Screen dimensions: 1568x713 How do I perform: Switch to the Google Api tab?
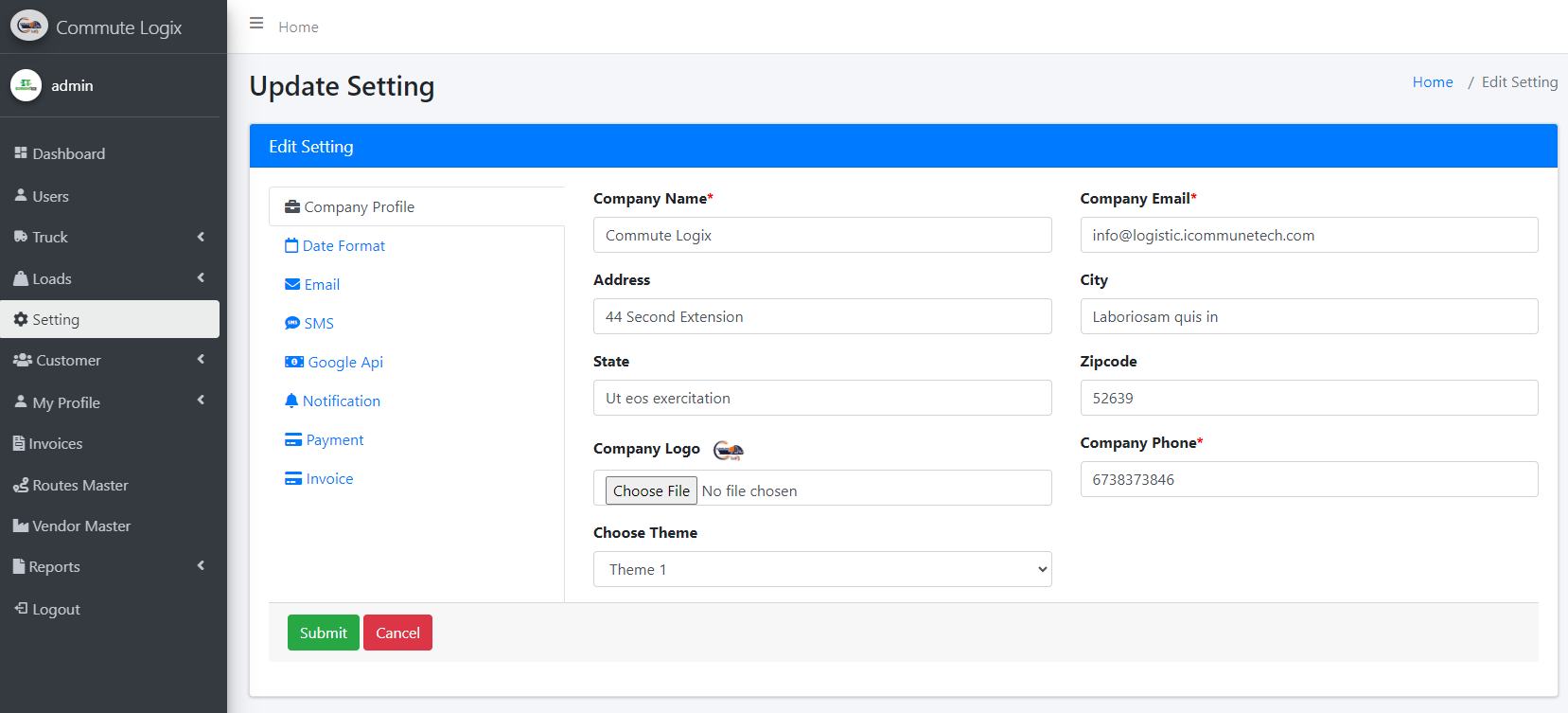pos(344,362)
